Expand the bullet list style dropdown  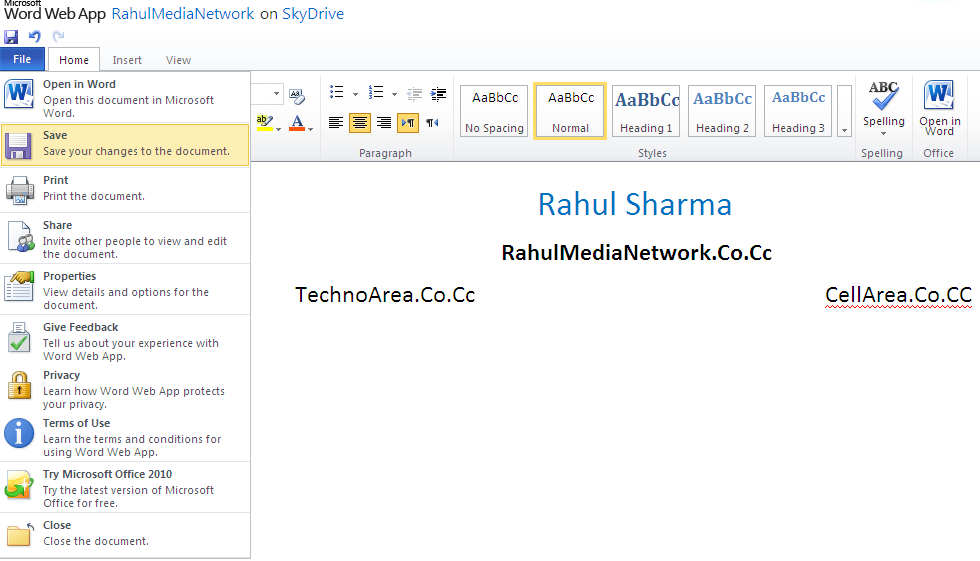356,94
